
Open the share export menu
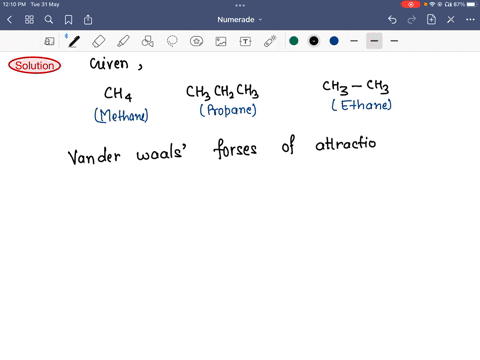pos(88,20)
